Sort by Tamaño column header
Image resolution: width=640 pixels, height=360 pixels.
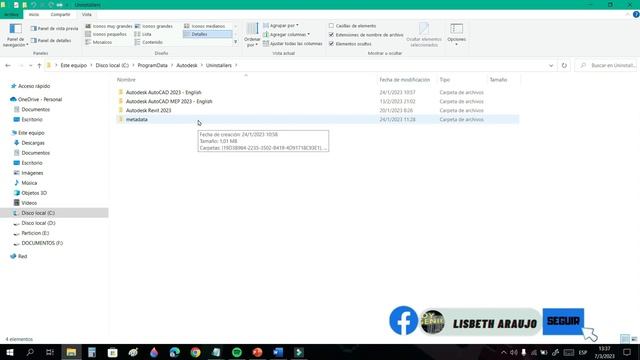(498, 80)
